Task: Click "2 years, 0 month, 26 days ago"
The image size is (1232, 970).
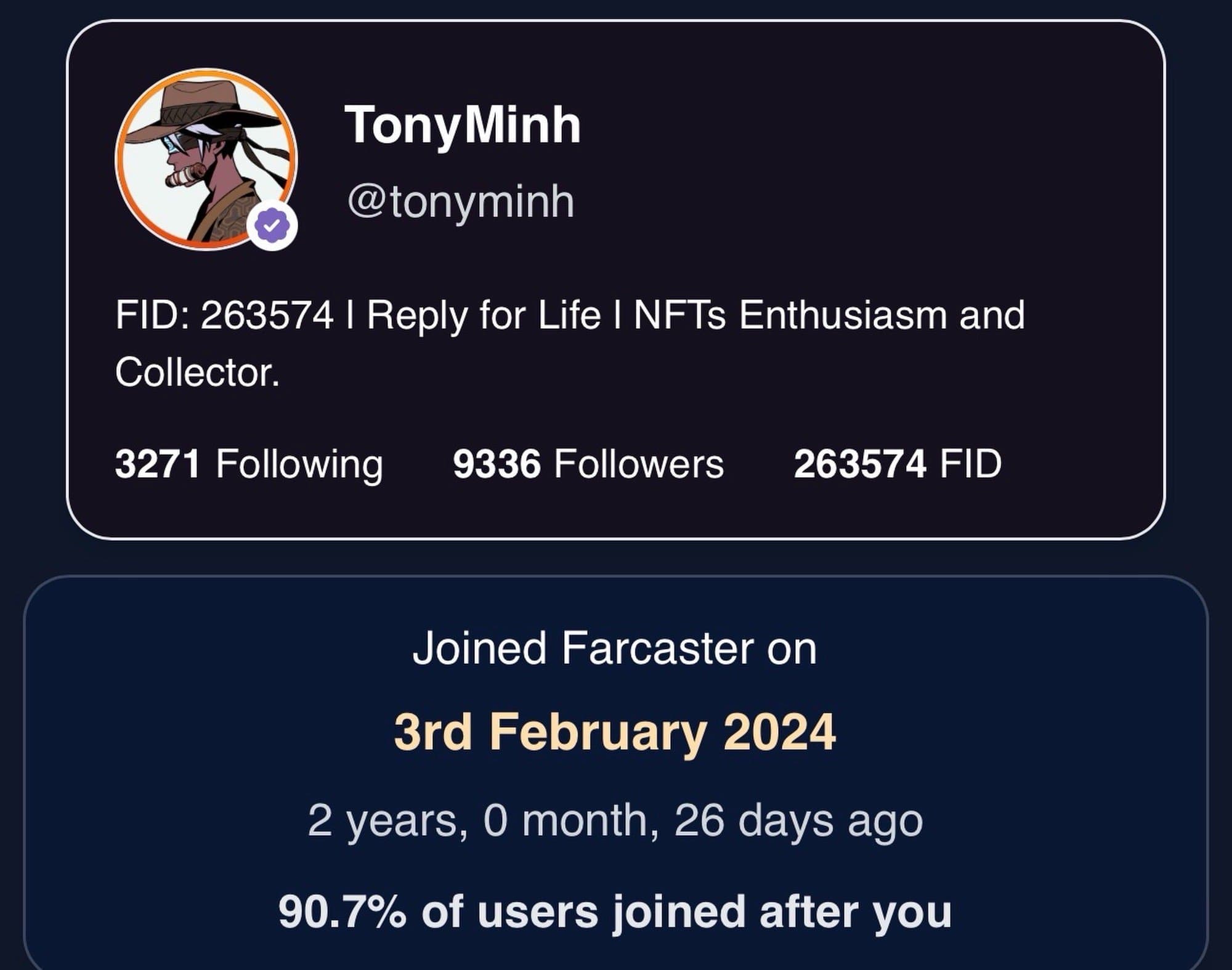Action: click(614, 821)
